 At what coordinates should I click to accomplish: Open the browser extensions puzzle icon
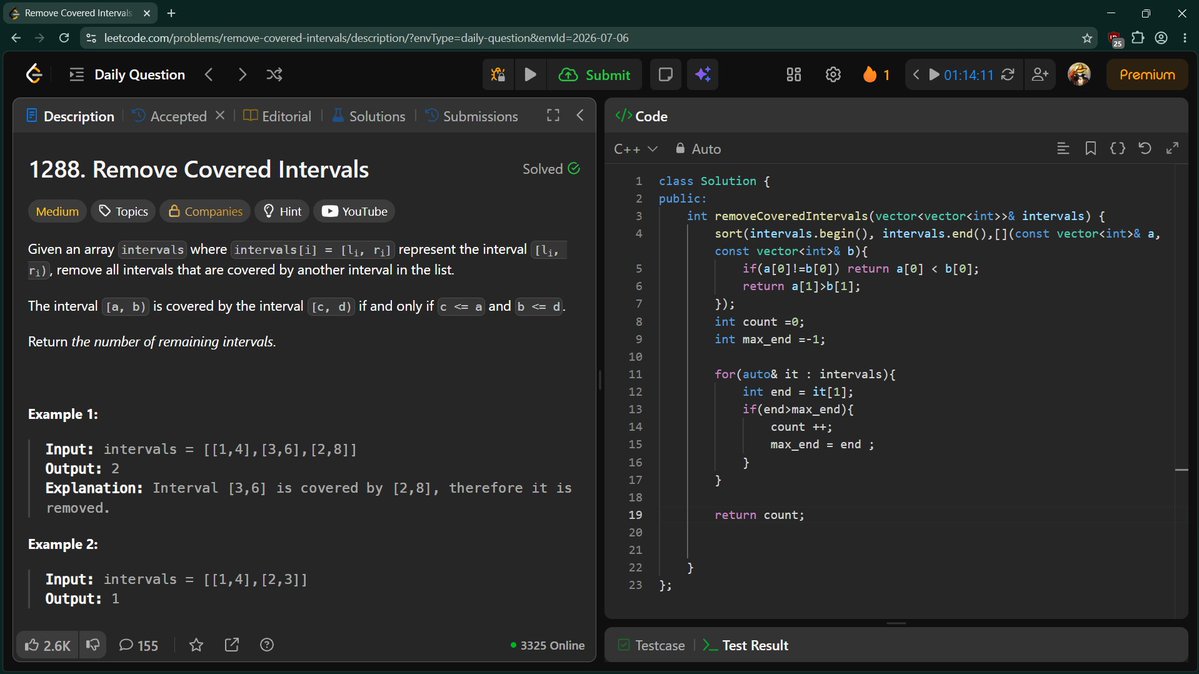pyautogui.click(x=1138, y=37)
